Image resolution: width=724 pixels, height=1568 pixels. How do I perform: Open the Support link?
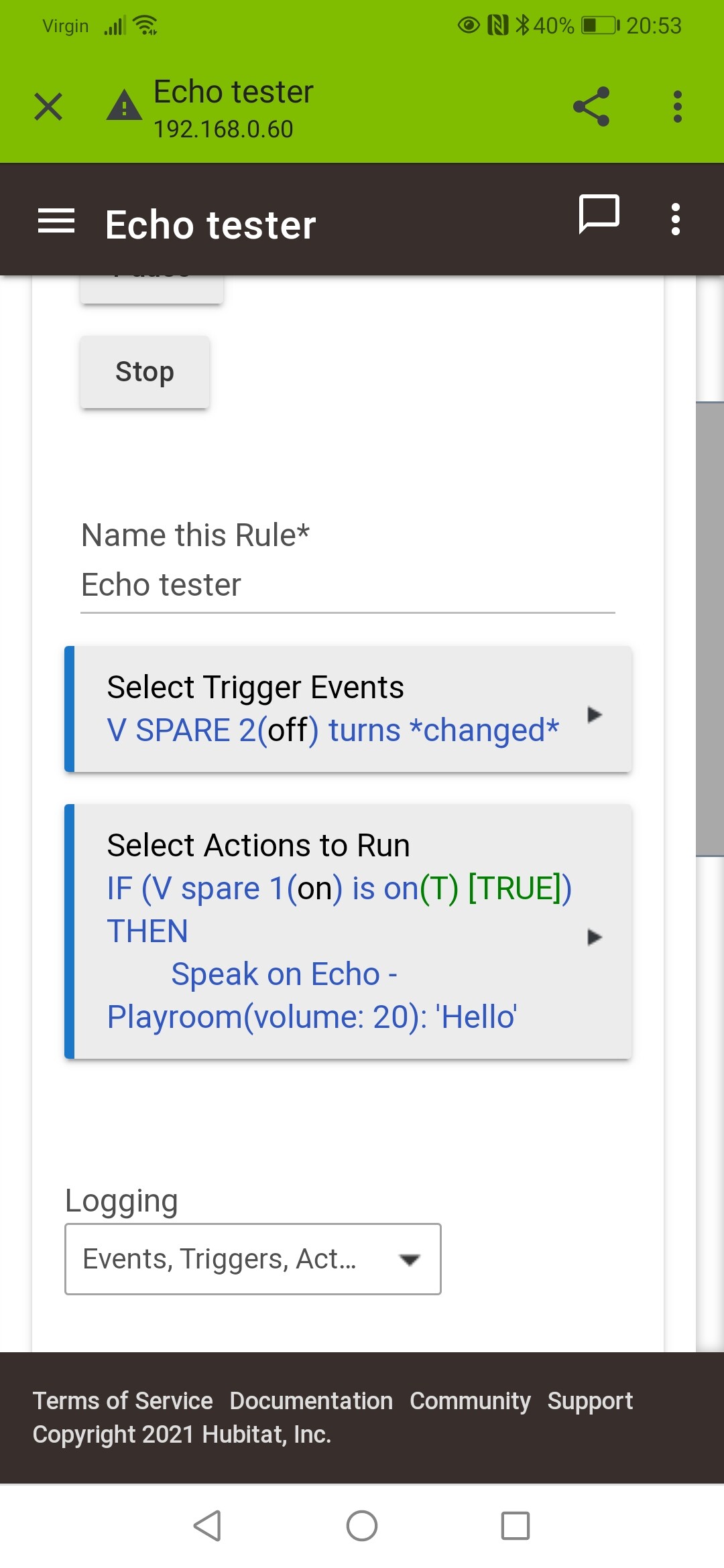[x=590, y=1400]
